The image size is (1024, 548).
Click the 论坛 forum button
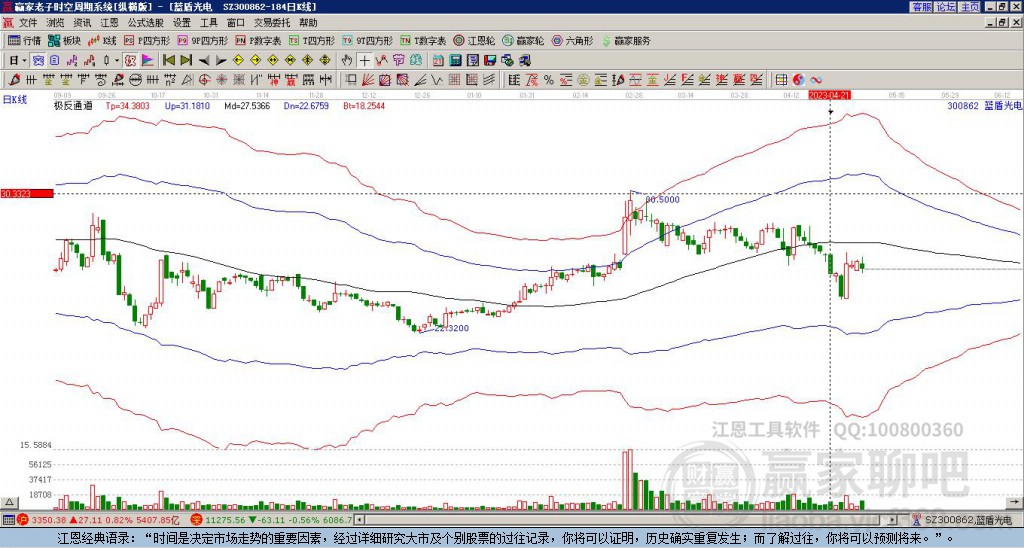(946, 7)
